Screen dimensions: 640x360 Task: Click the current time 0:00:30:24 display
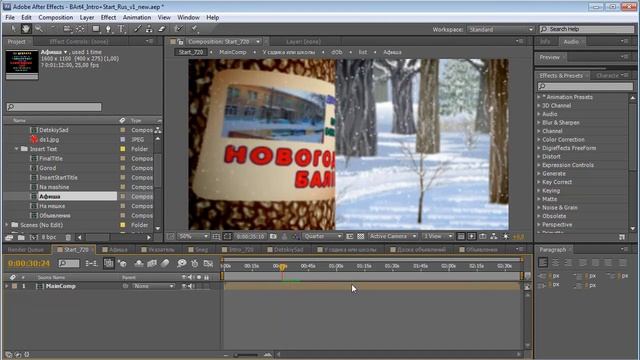[29, 264]
